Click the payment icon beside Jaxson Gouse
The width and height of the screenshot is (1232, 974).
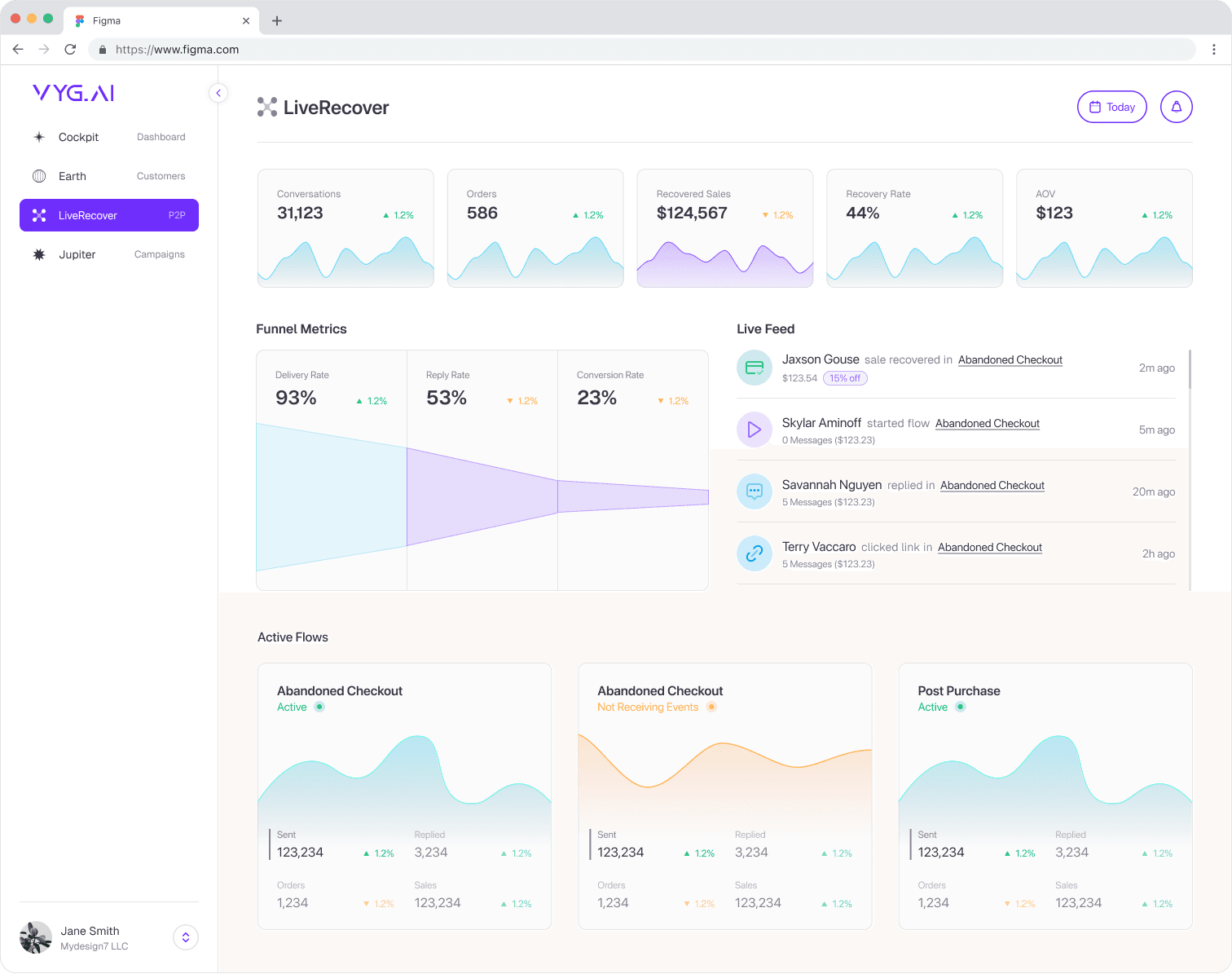pos(754,368)
